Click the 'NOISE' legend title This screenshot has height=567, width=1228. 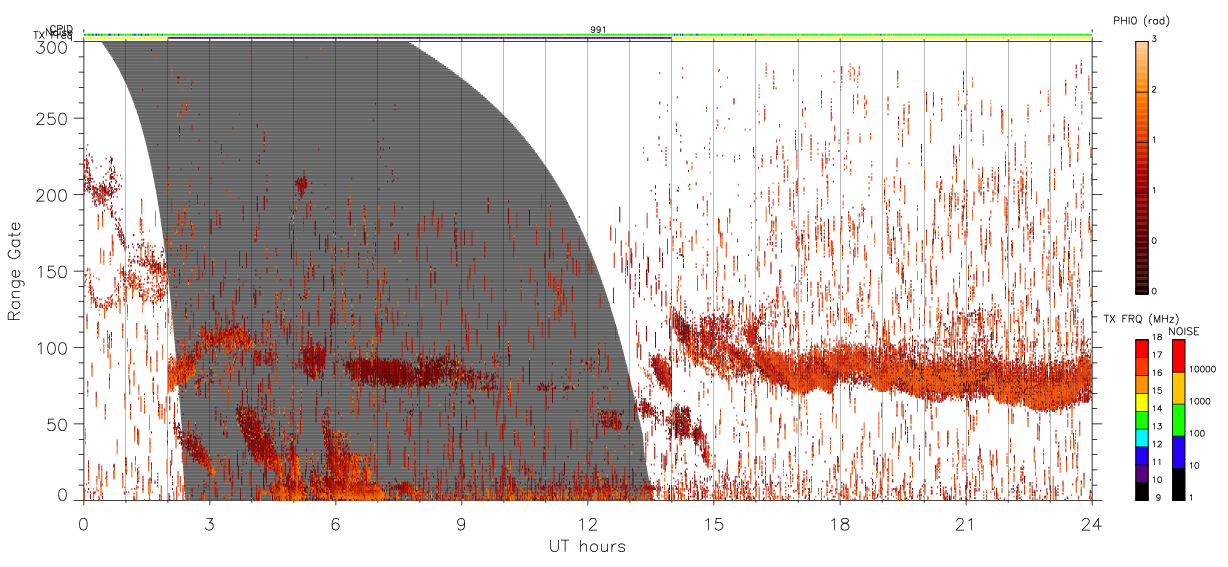[x=1186, y=331]
